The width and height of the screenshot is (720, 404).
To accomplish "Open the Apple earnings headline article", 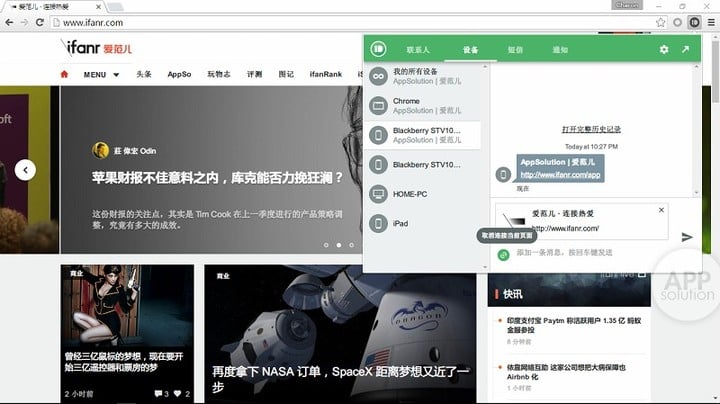I will [x=217, y=178].
